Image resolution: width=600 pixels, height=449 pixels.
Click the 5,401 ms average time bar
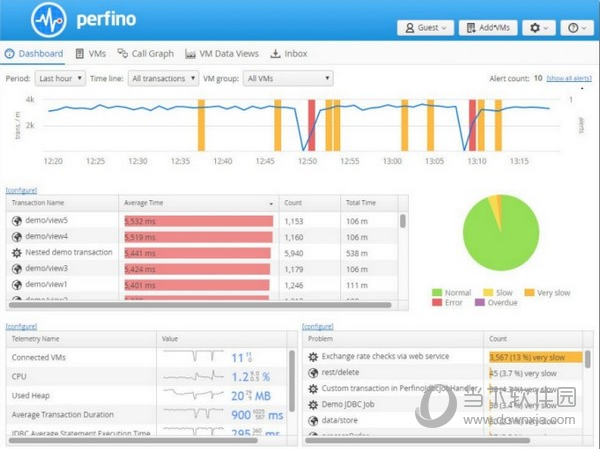[x=197, y=286]
